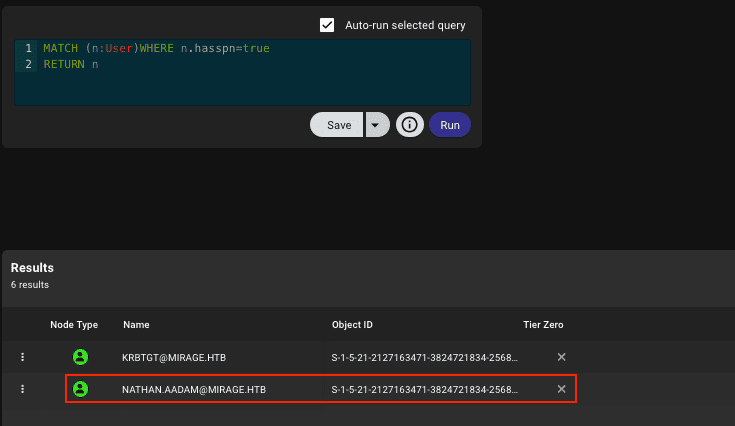The width and height of the screenshot is (735, 426).
Task: Select the NATHAN.AADAM@MIRAGE.HTB result name
Action: click(x=194, y=389)
